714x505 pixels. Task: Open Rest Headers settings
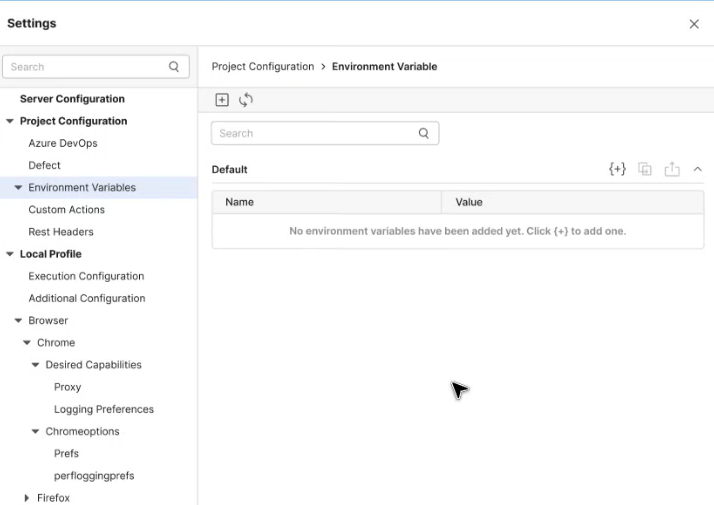click(x=61, y=232)
